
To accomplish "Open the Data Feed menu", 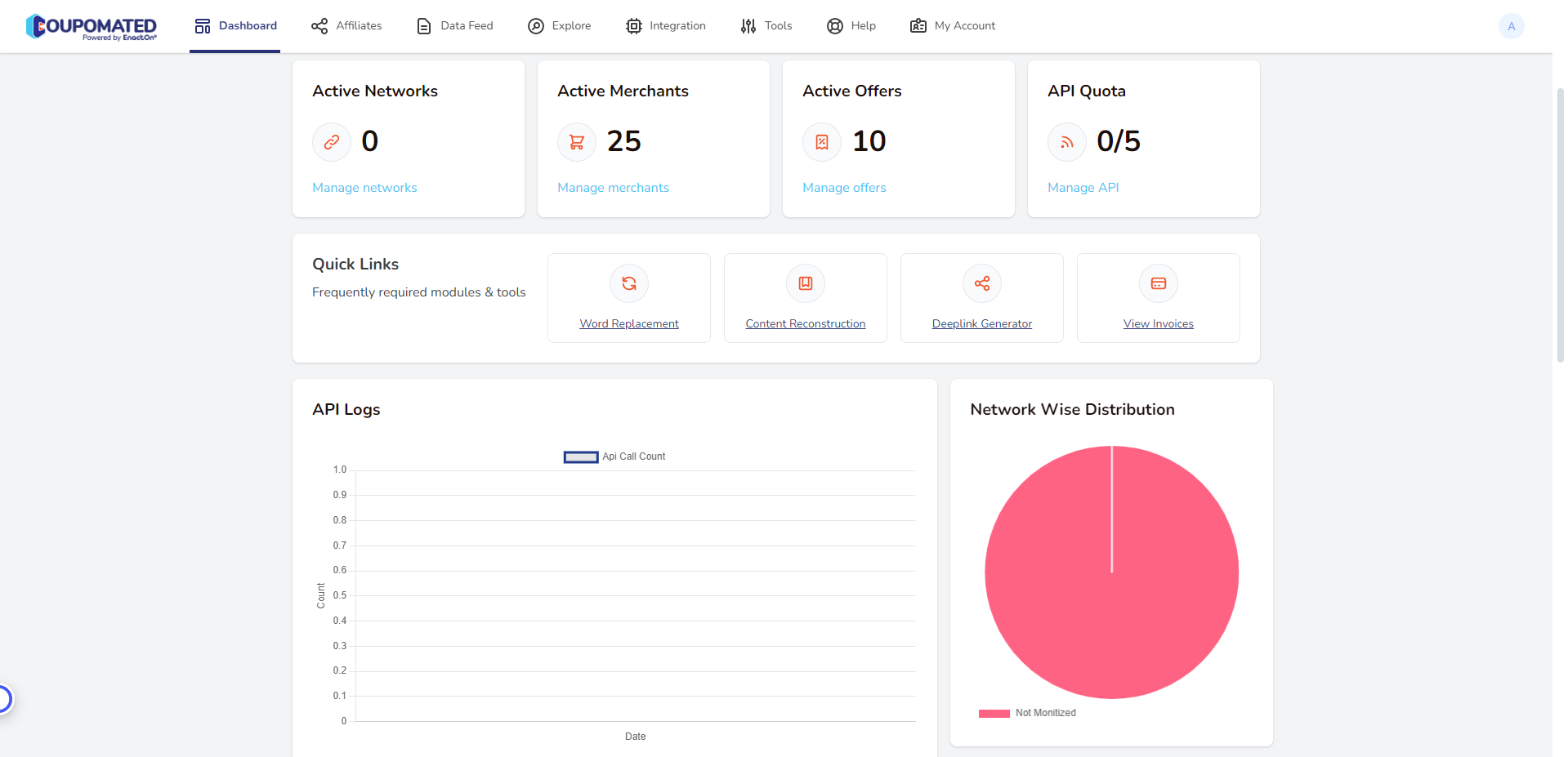I will (455, 26).
